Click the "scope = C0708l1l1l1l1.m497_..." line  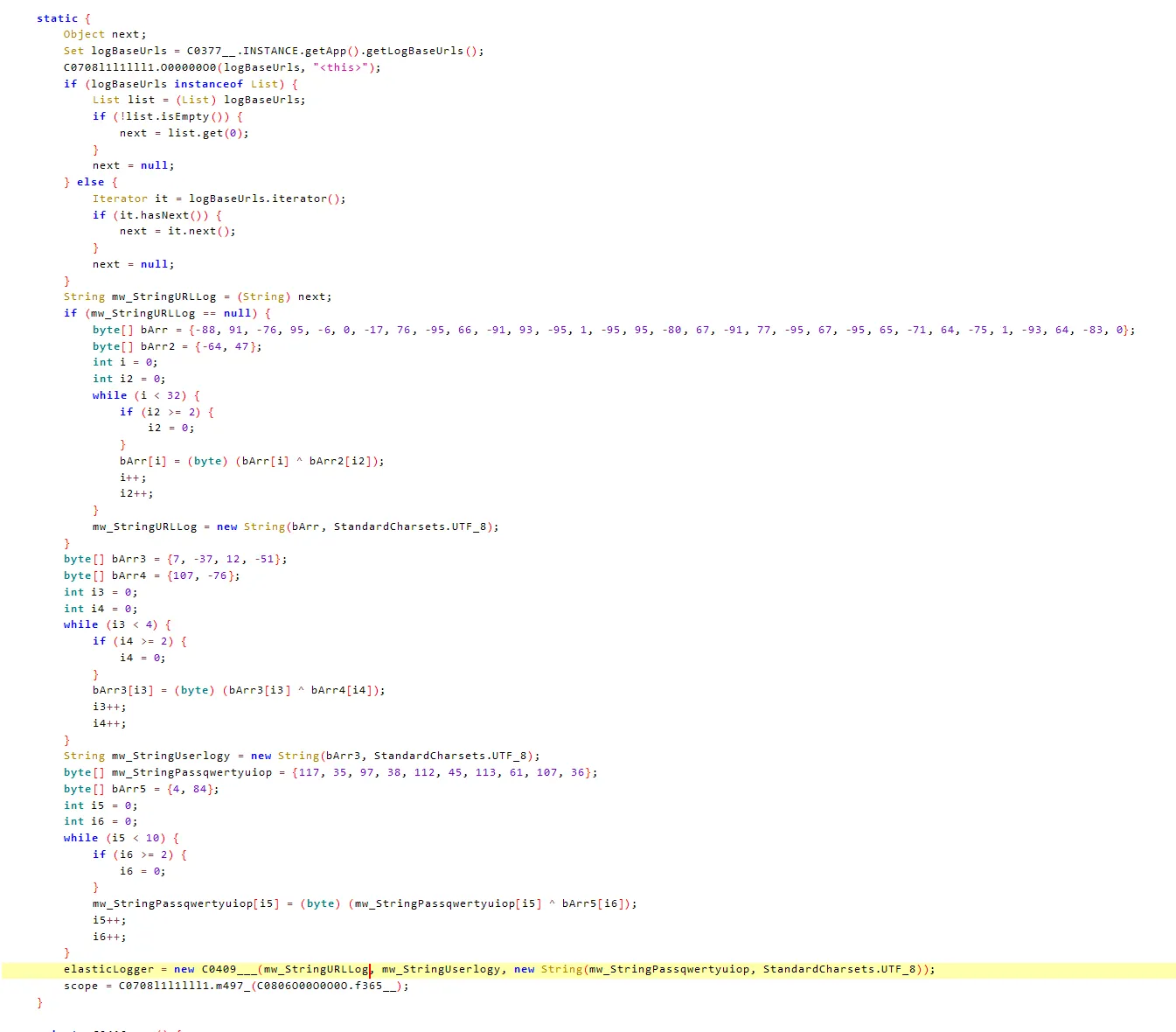point(236,986)
